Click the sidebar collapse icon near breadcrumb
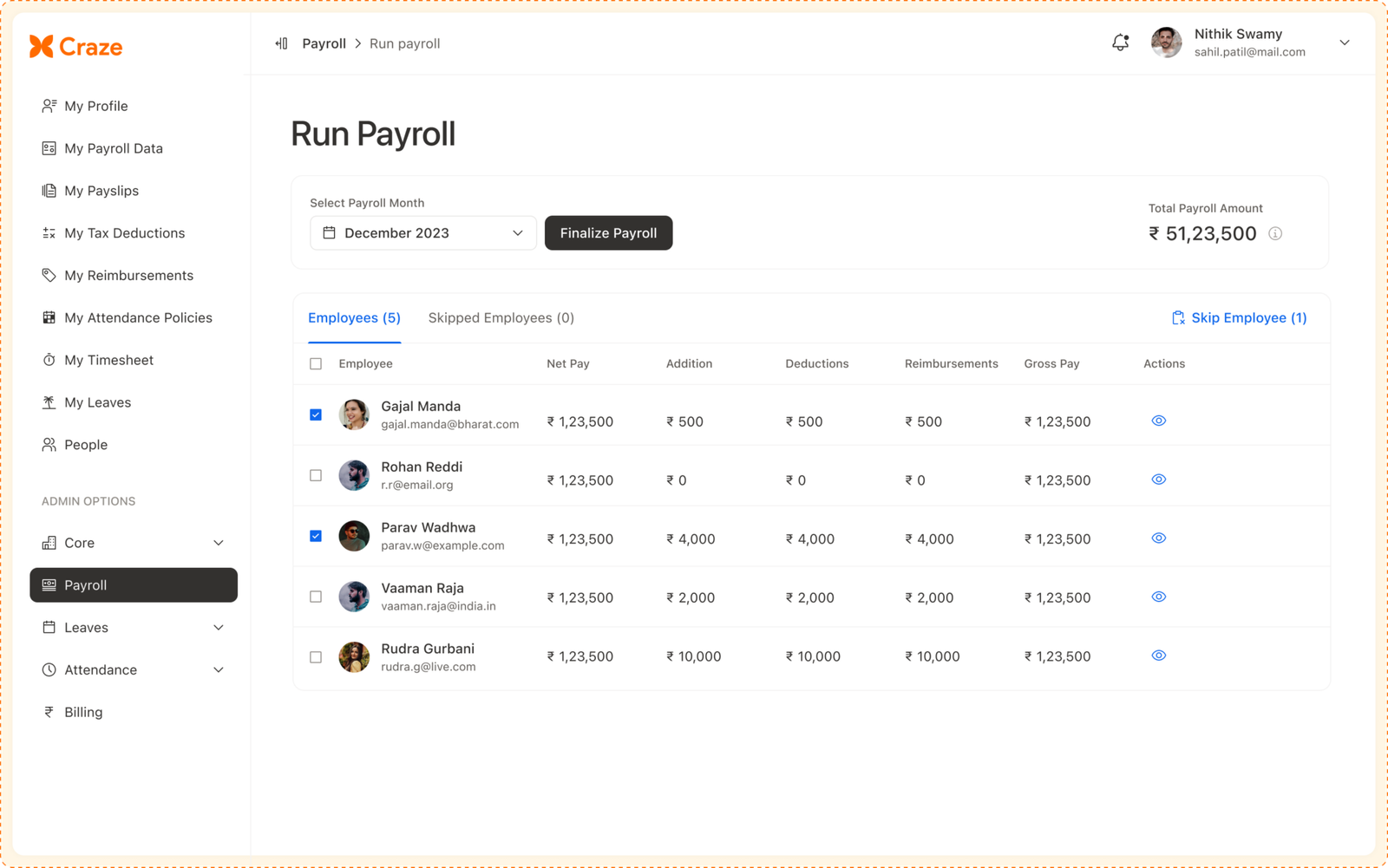 coord(280,42)
